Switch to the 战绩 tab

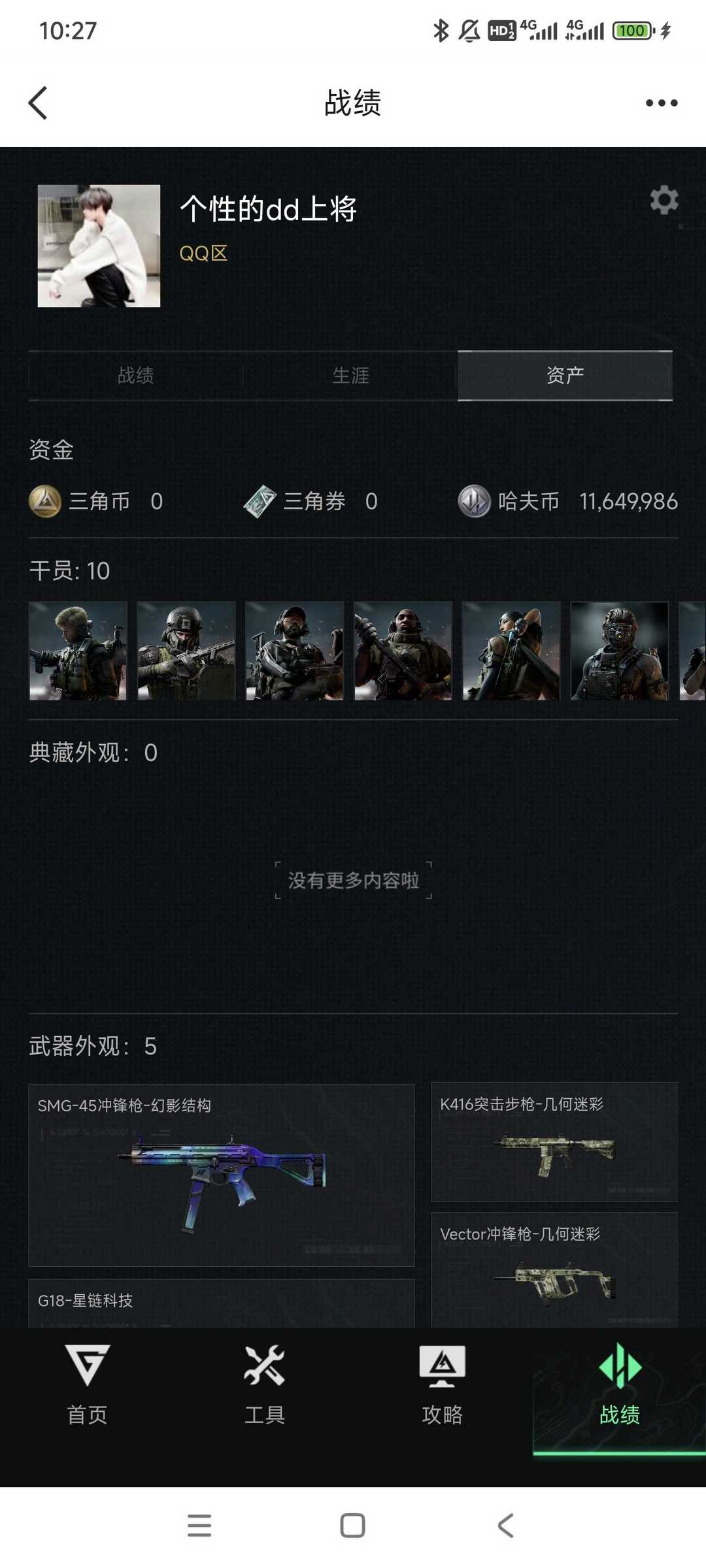click(135, 376)
